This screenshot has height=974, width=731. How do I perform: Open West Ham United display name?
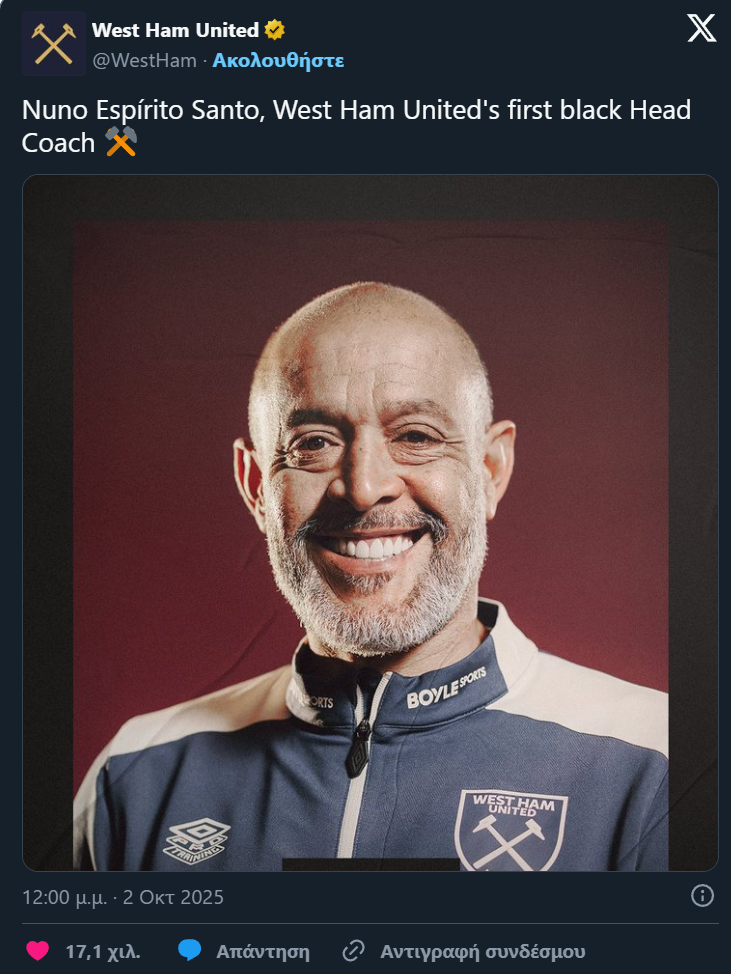[175, 30]
